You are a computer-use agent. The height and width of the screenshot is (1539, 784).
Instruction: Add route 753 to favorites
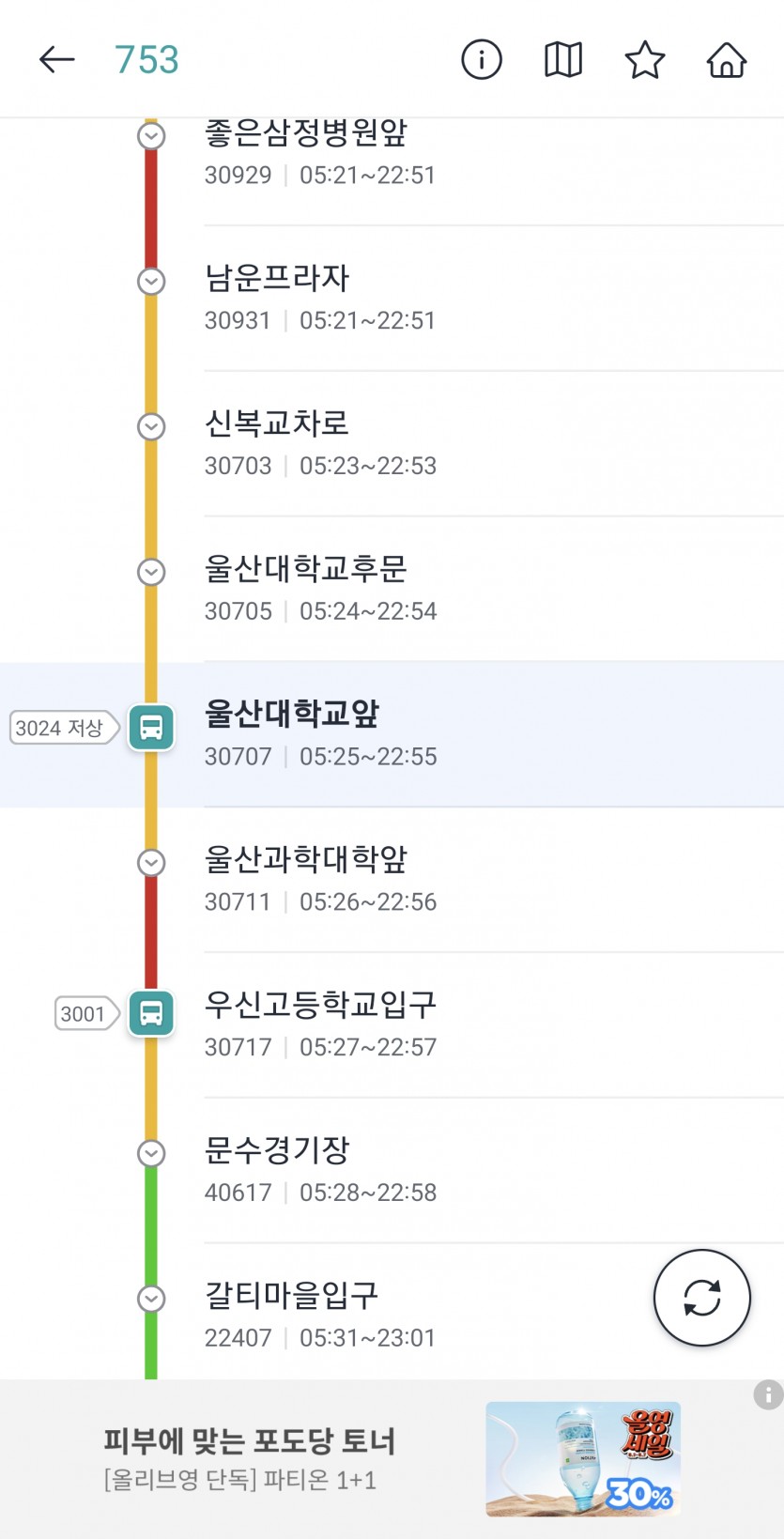[x=645, y=60]
